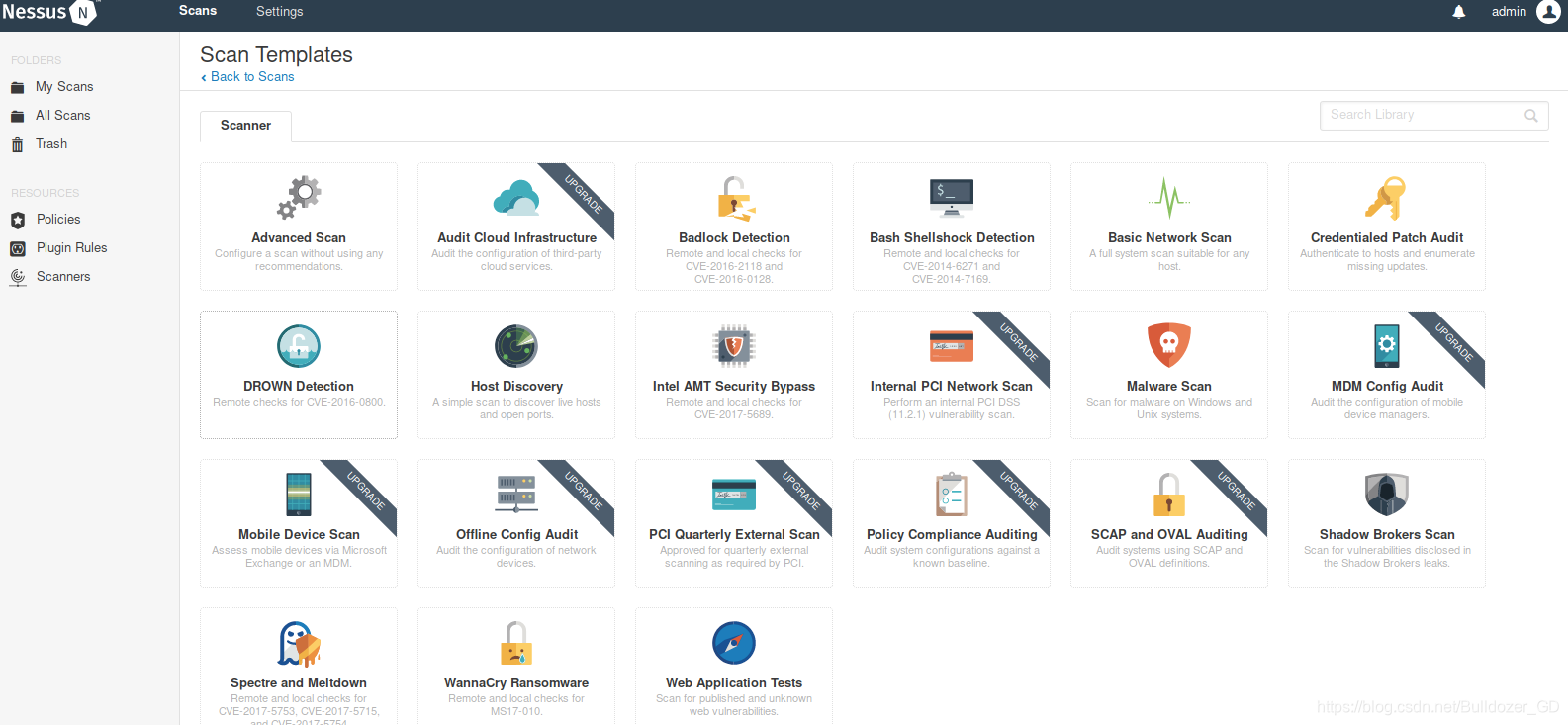Select the MDM Config Audit phone icon

click(1387, 346)
